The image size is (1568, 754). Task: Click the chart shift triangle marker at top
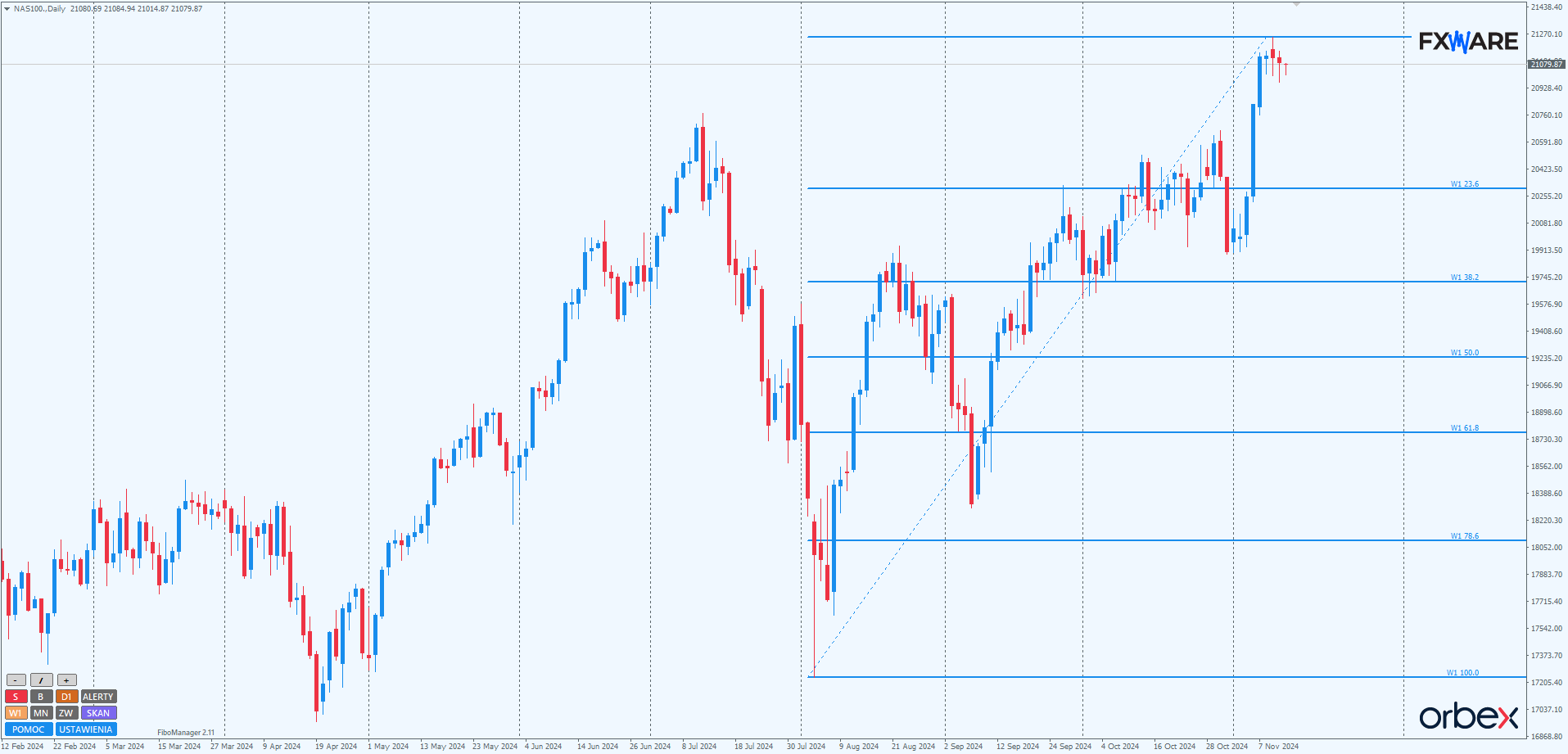(x=1296, y=5)
